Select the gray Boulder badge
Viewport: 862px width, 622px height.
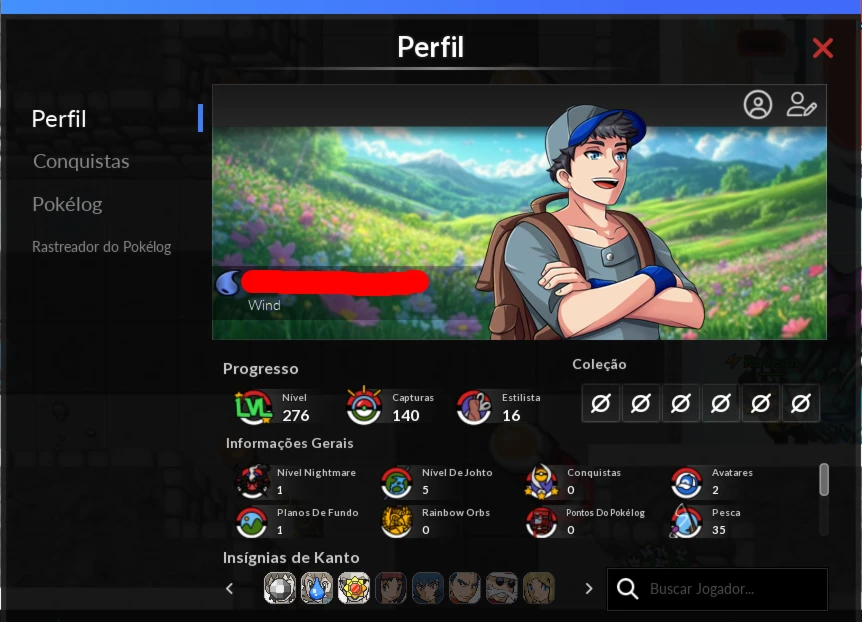(x=279, y=588)
